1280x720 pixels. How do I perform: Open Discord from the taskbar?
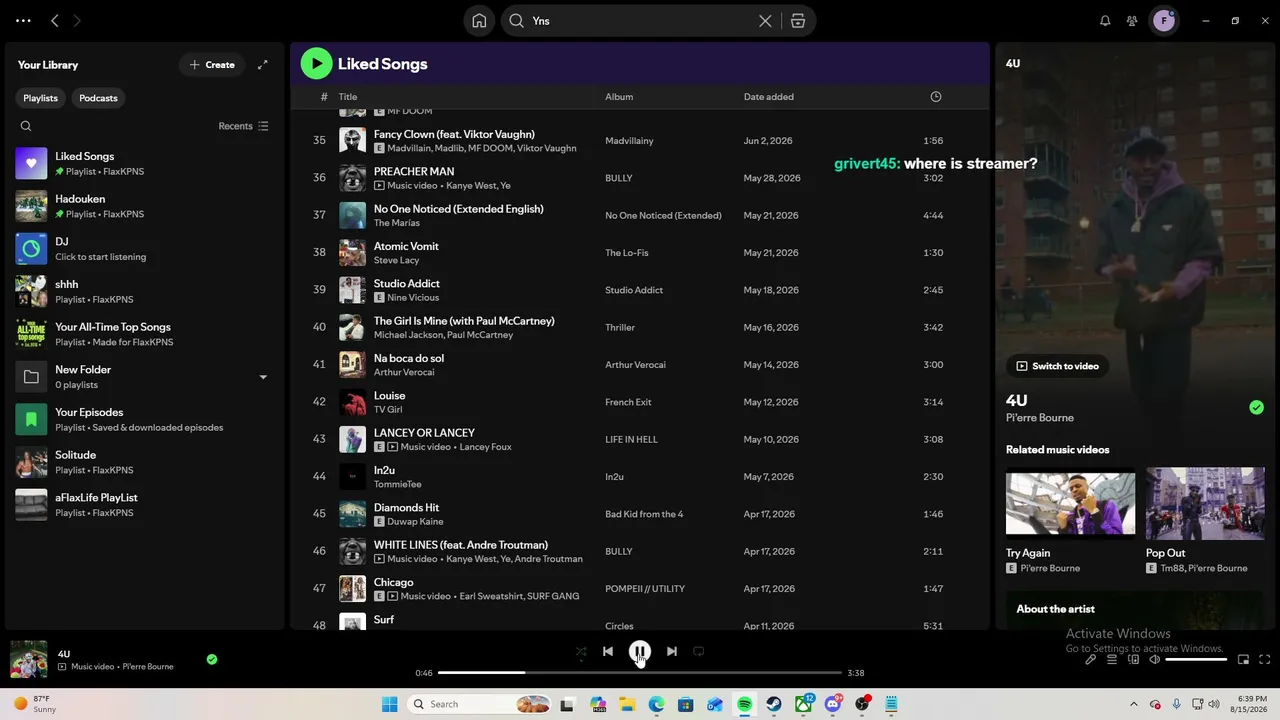(833, 704)
